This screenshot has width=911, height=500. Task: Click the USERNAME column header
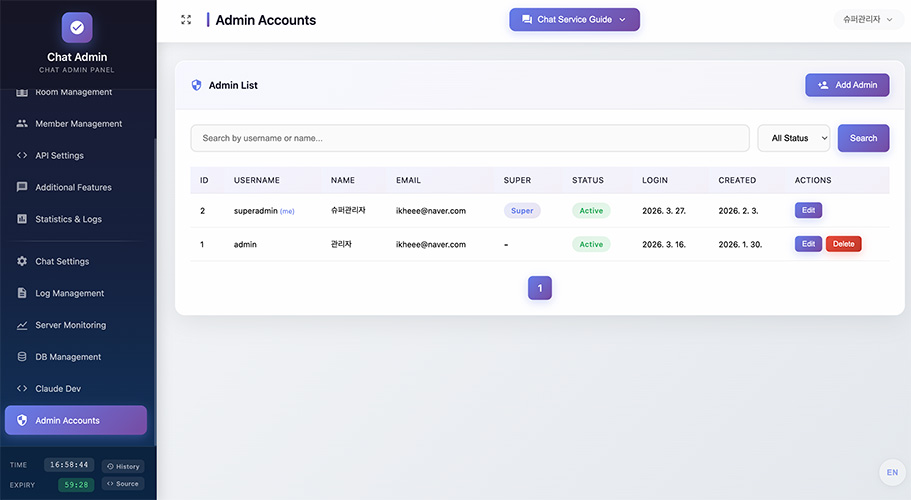click(257, 180)
